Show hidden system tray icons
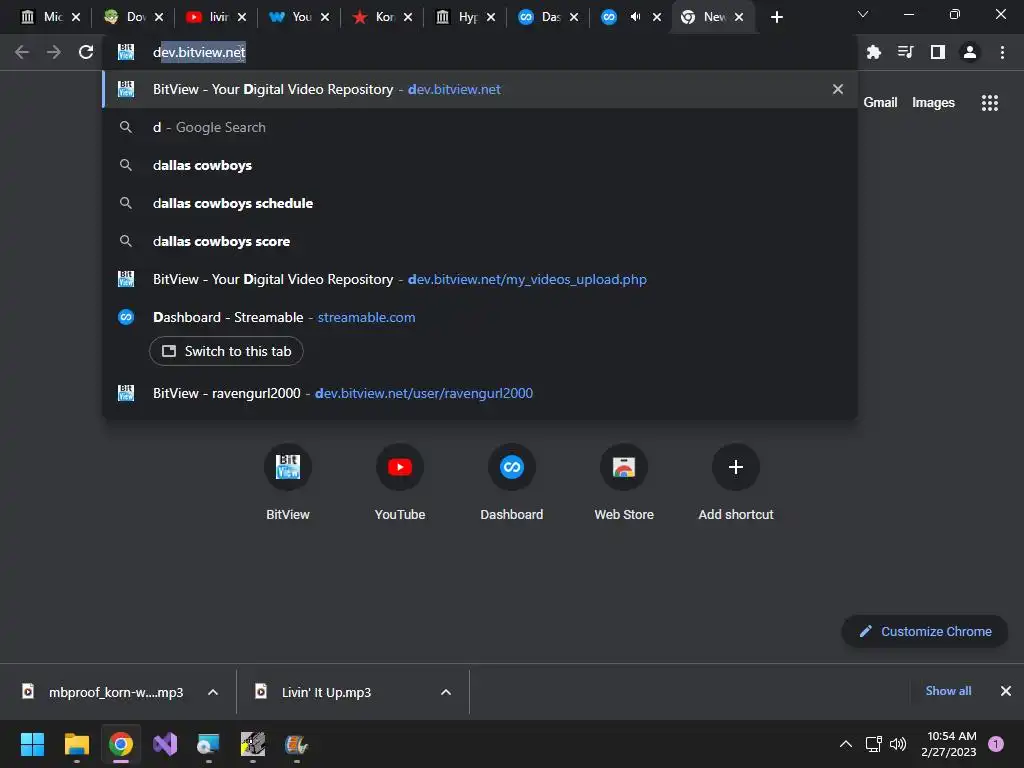The width and height of the screenshot is (1024, 768). [x=846, y=744]
